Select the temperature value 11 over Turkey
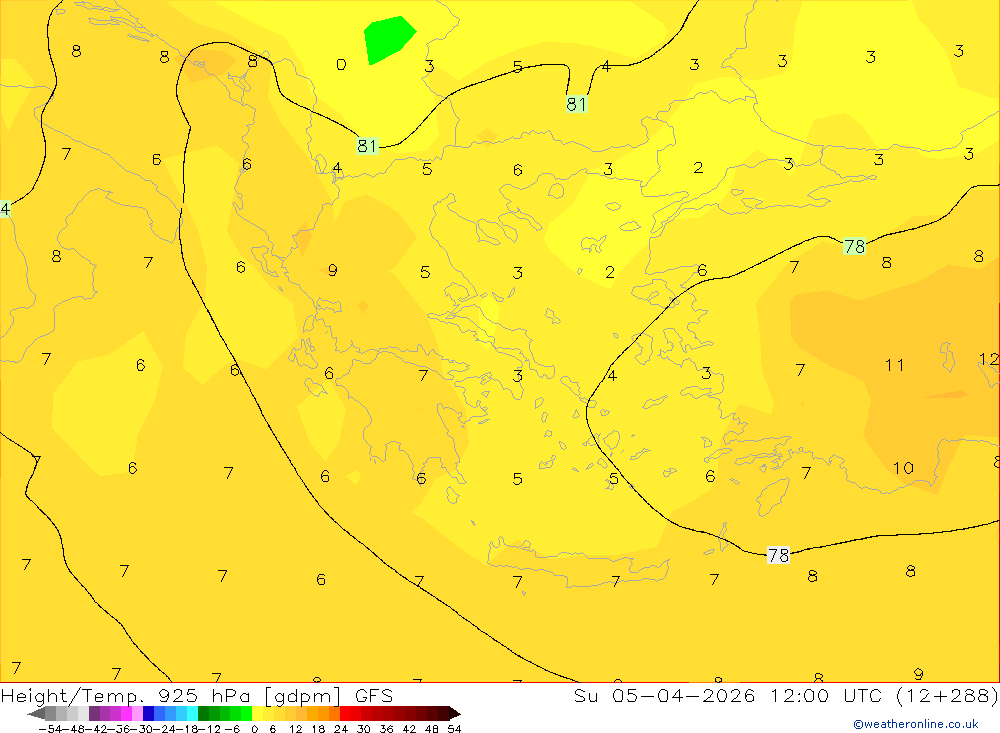The width and height of the screenshot is (1000, 733). pos(894,365)
